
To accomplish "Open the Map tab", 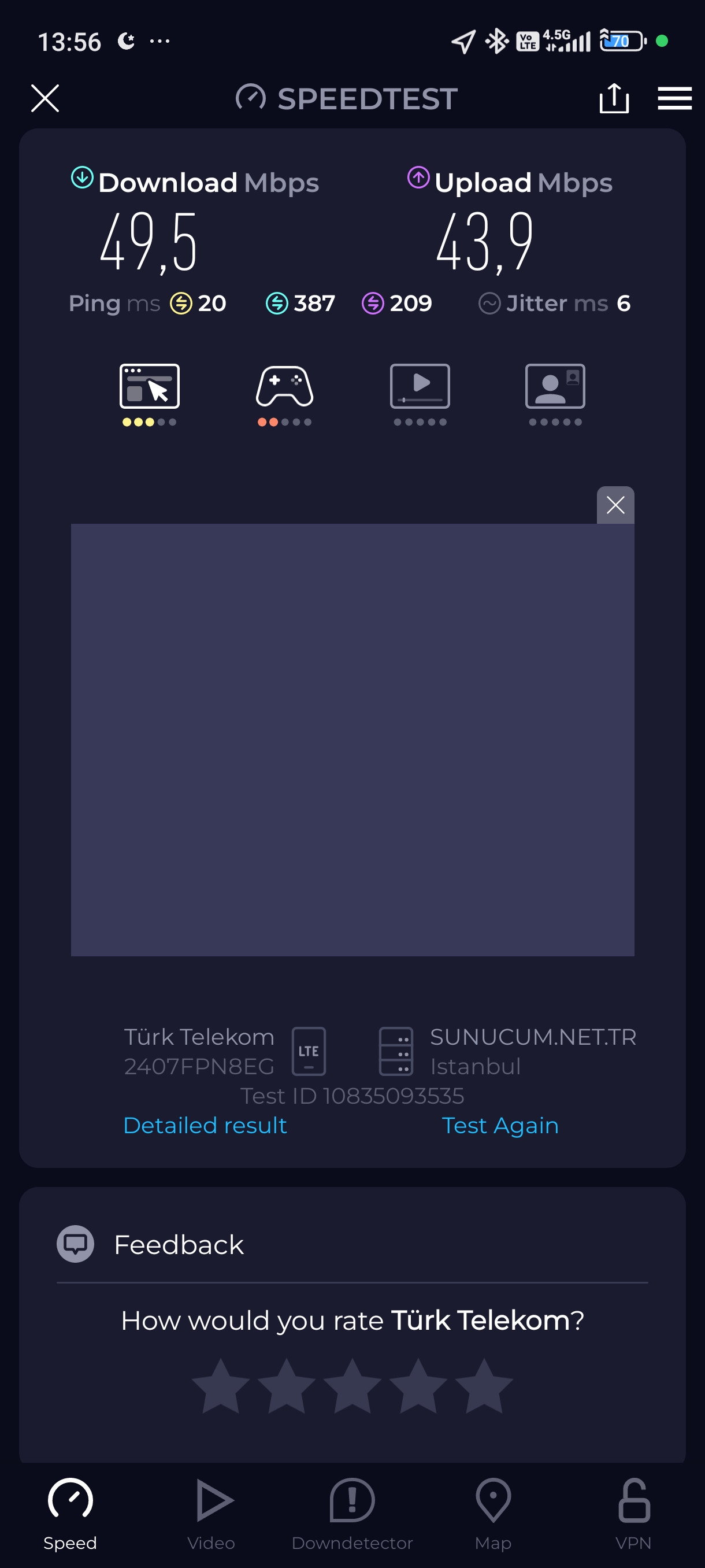I will [493, 1514].
